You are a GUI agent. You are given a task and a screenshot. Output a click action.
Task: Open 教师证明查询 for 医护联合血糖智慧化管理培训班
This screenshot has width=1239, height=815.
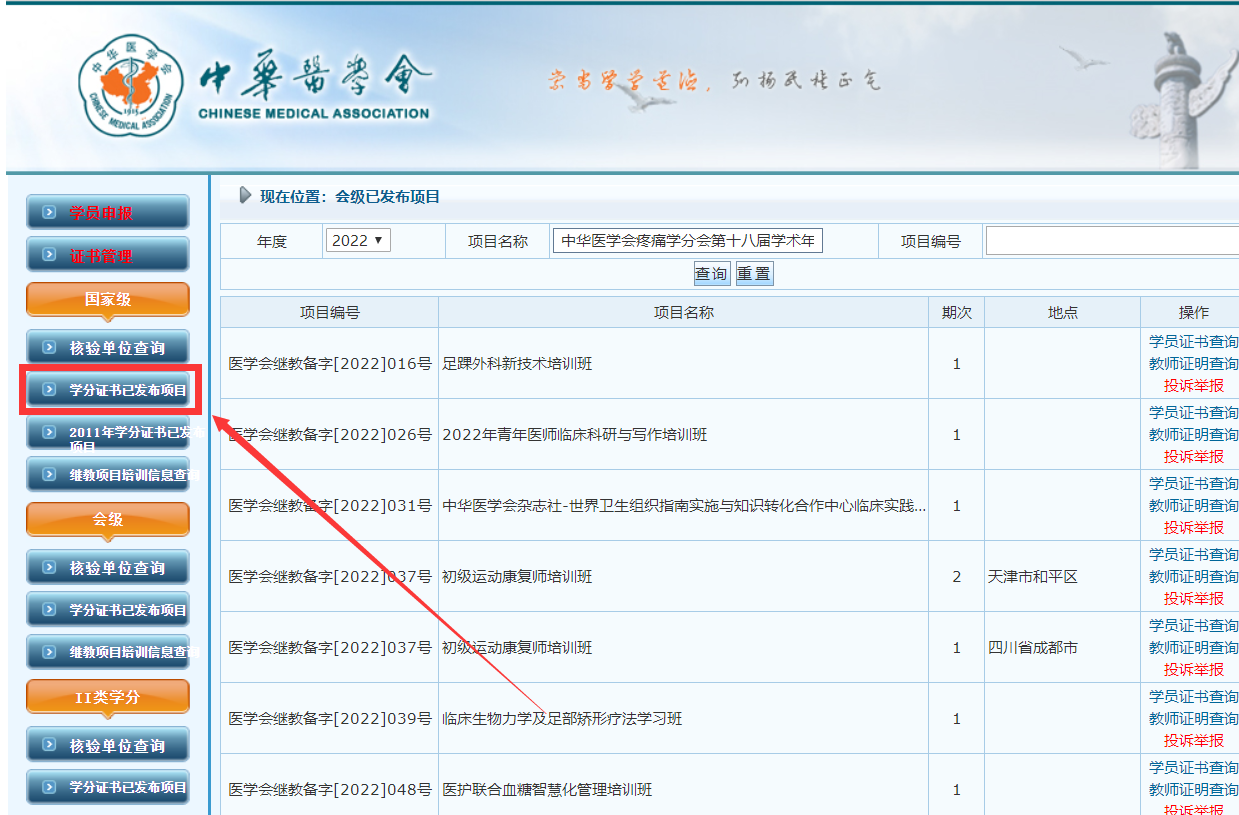pyautogui.click(x=1193, y=790)
